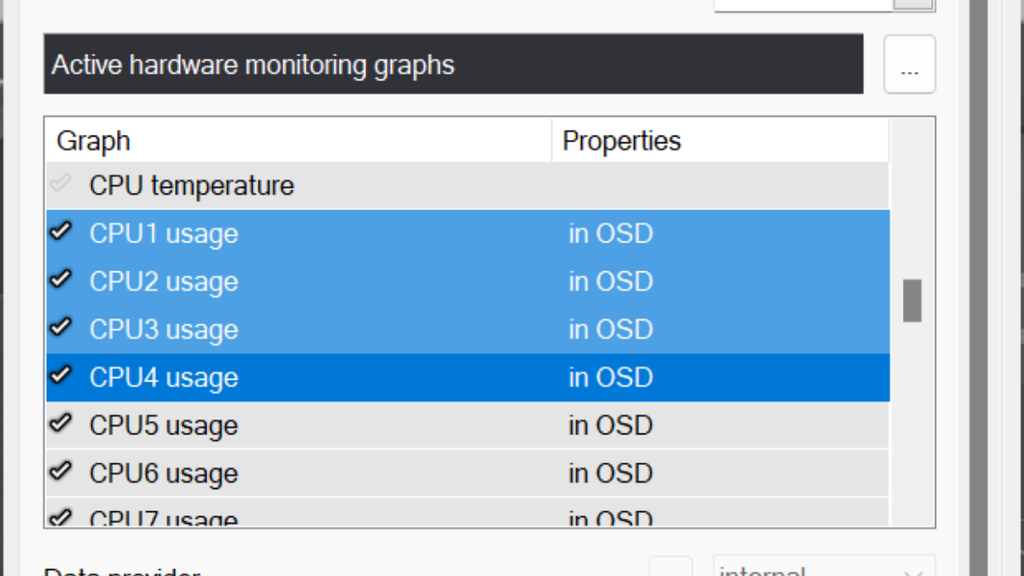1024x576 pixels.
Task: Select the CPU temperature graph label
Action: click(x=191, y=186)
